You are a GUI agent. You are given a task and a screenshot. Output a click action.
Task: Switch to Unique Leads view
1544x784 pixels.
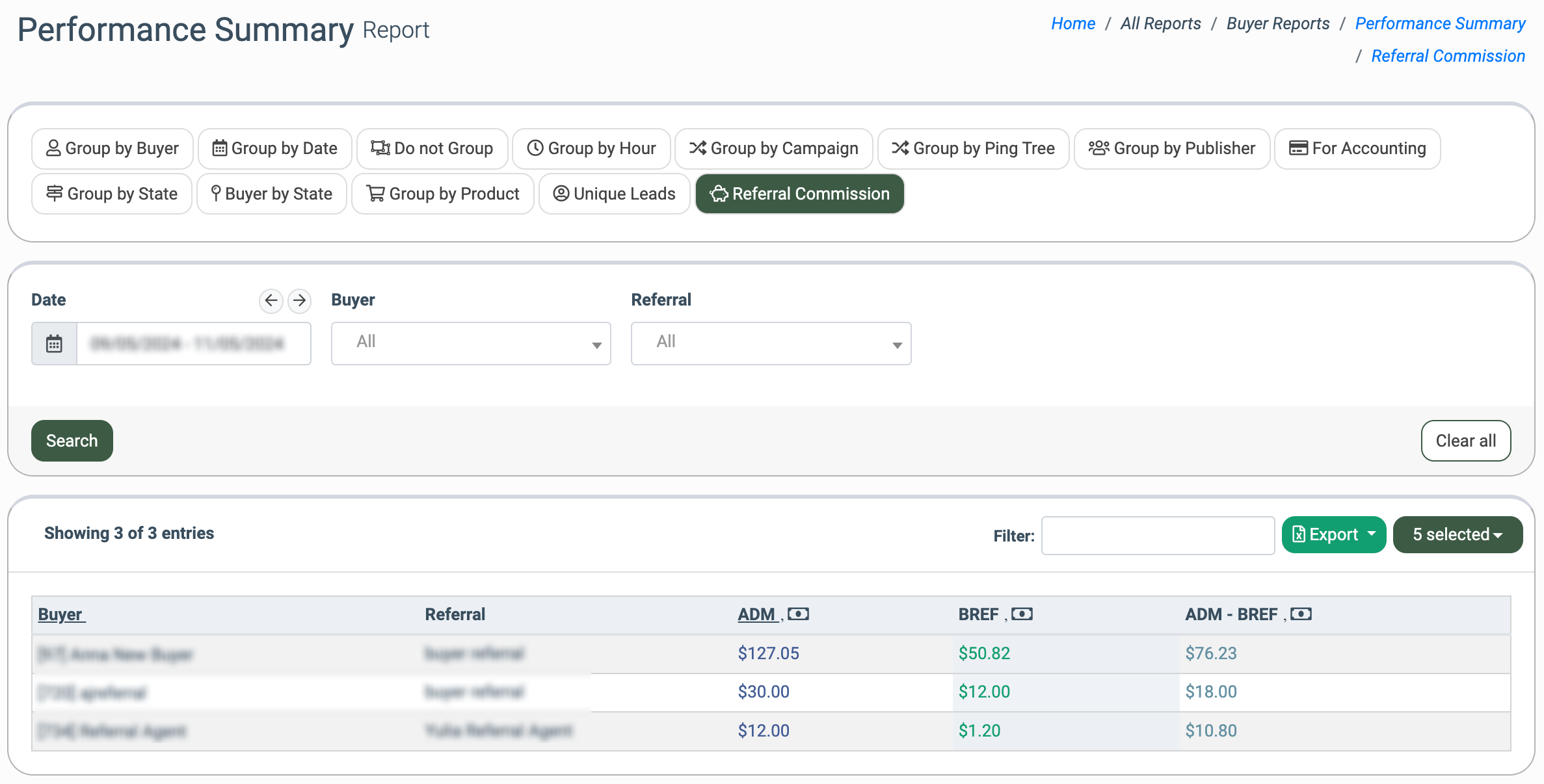click(614, 194)
